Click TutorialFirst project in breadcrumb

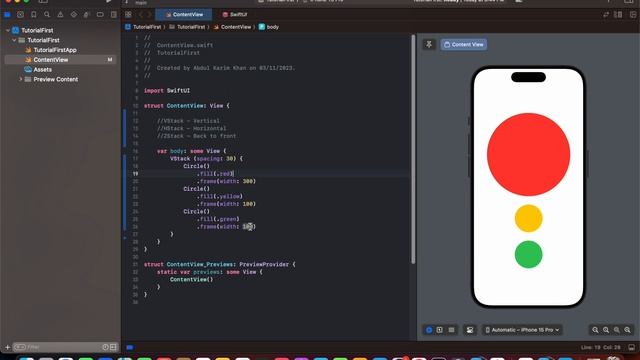point(143,27)
